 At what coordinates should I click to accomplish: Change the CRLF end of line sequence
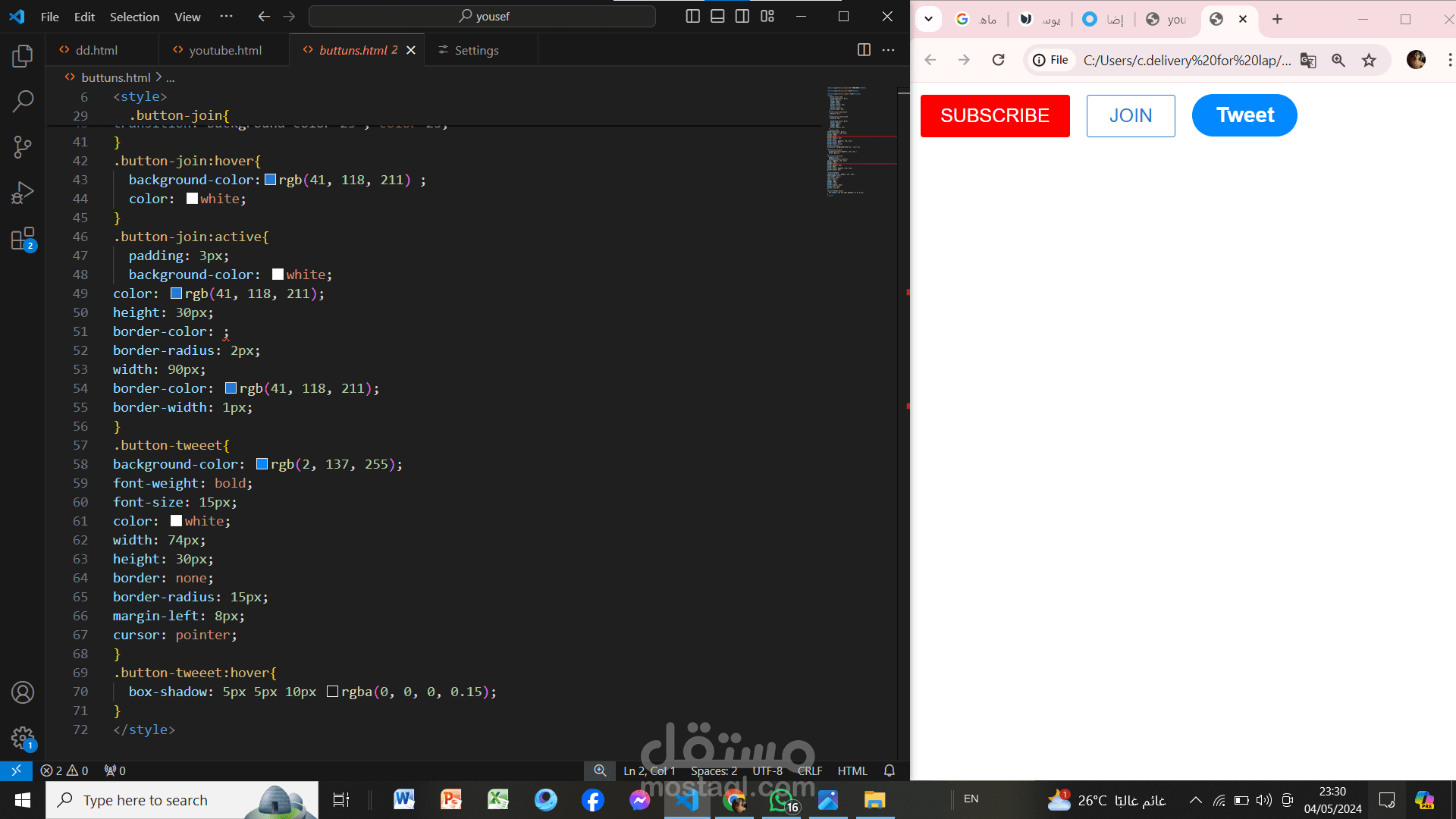tap(810, 770)
